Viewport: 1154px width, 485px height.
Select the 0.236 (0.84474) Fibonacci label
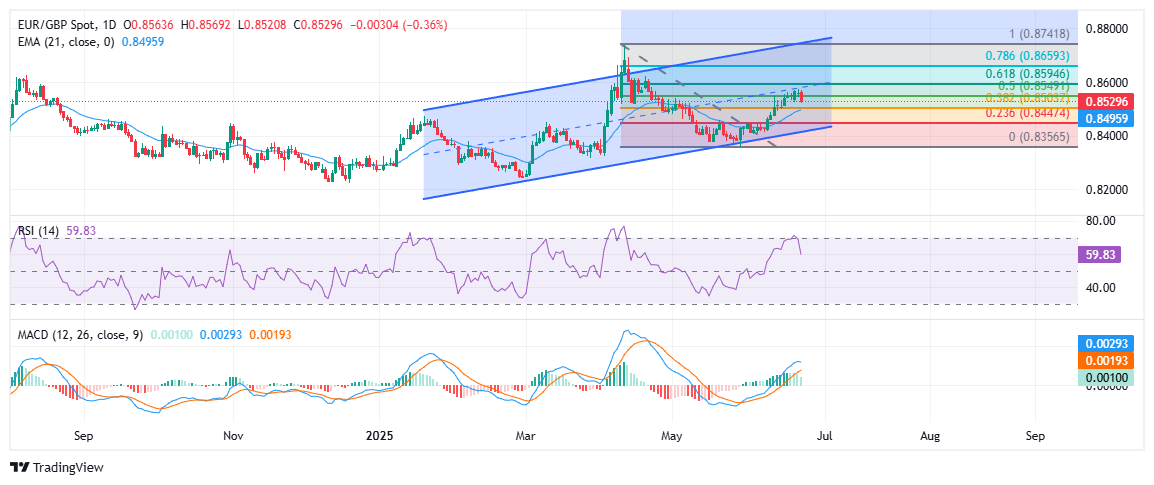(1032, 114)
